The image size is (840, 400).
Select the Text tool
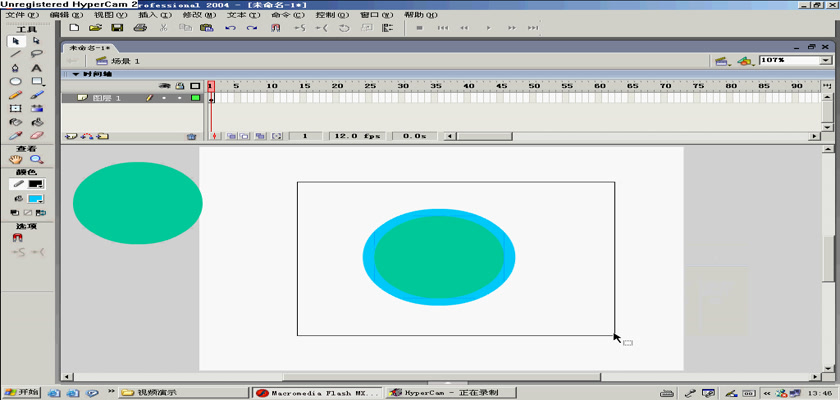click(x=36, y=68)
